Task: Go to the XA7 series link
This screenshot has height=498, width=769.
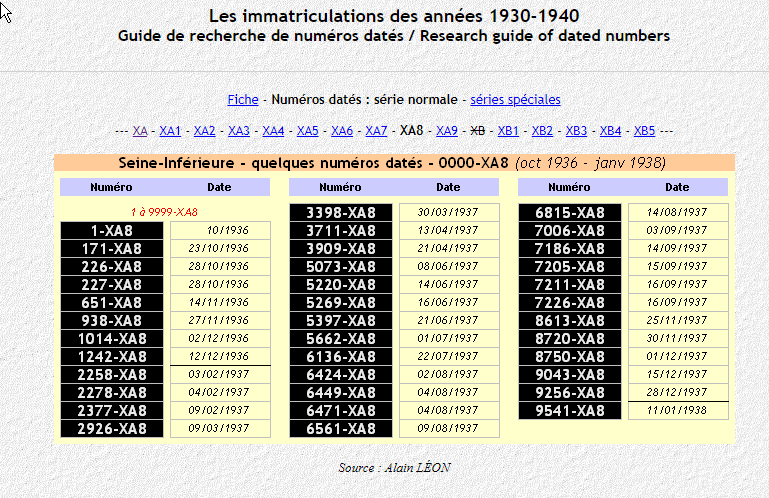Action: click(x=376, y=131)
